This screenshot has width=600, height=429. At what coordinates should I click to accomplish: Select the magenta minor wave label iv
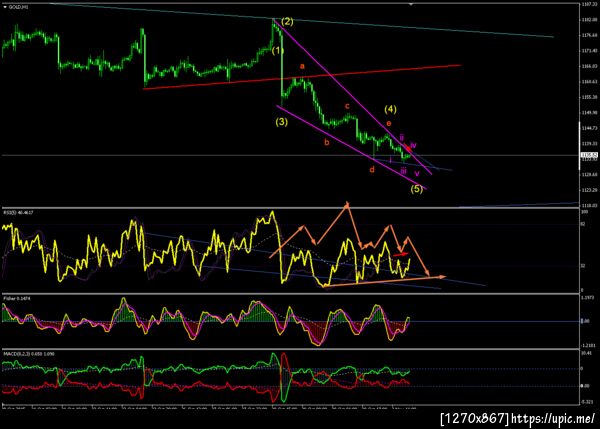tap(413, 145)
